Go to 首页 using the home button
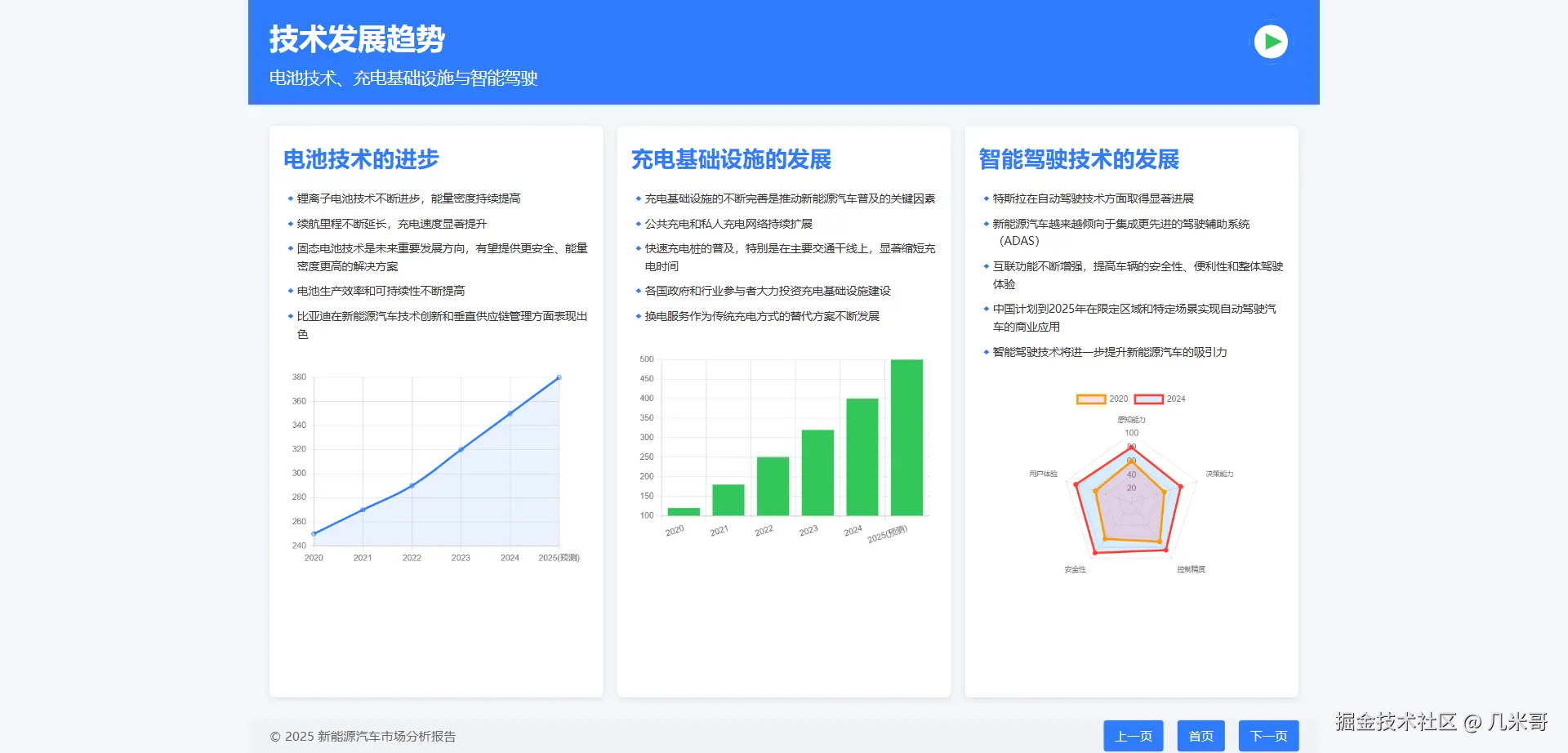This screenshot has height=753, width=1568. [1200, 735]
